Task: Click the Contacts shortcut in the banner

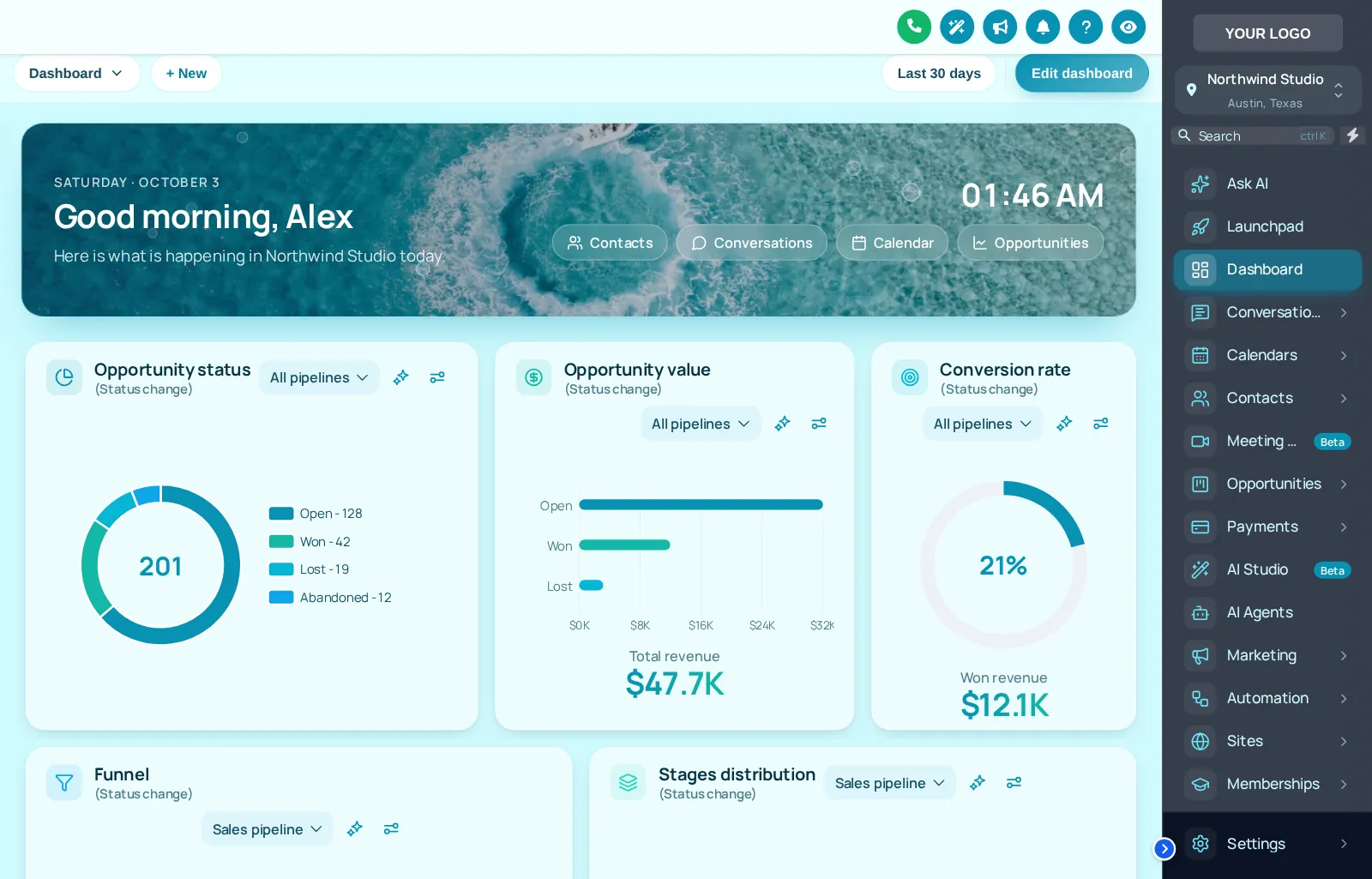Action: pyautogui.click(x=610, y=243)
